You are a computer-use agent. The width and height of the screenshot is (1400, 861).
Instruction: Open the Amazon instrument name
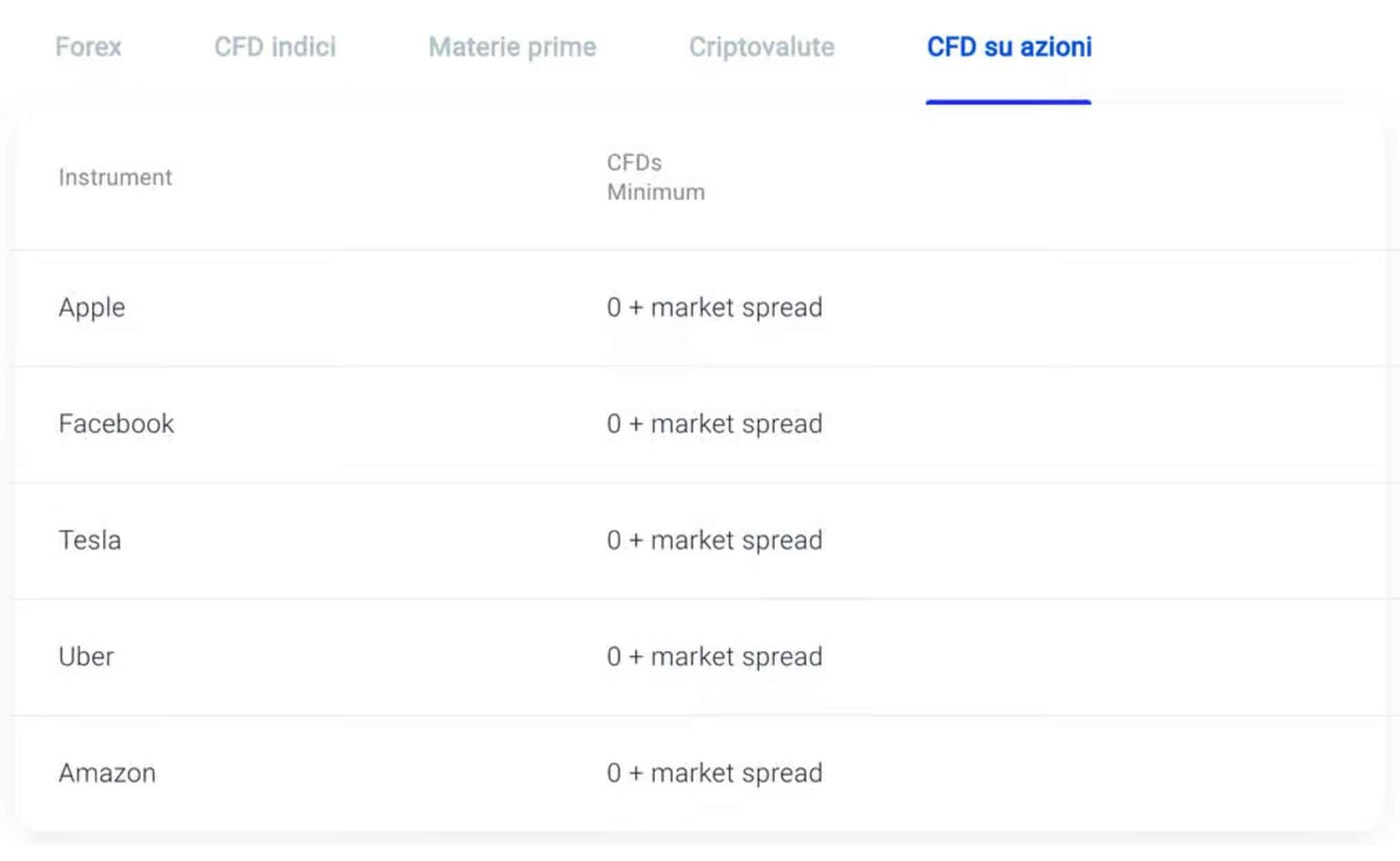(x=107, y=774)
